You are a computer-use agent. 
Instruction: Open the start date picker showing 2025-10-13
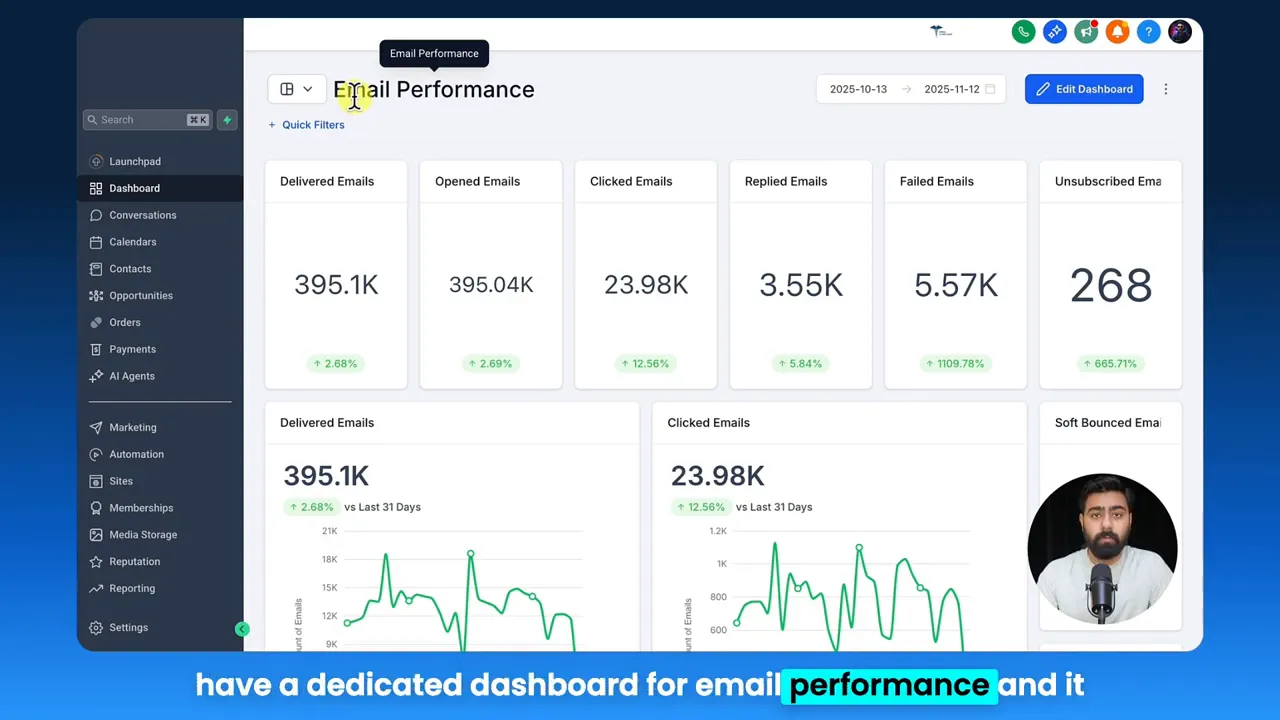858,88
